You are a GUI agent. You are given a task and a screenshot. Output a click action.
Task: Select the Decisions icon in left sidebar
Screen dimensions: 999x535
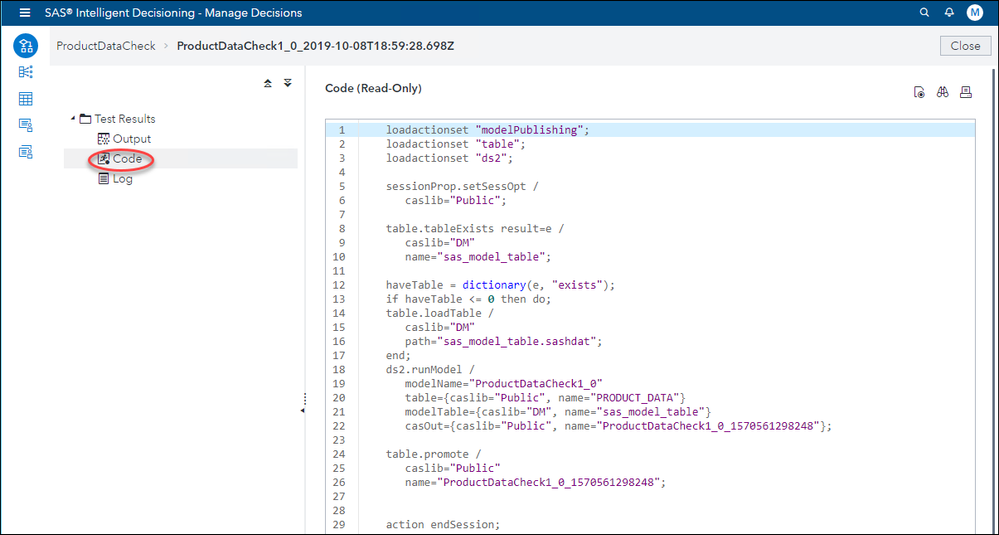tap(26, 46)
